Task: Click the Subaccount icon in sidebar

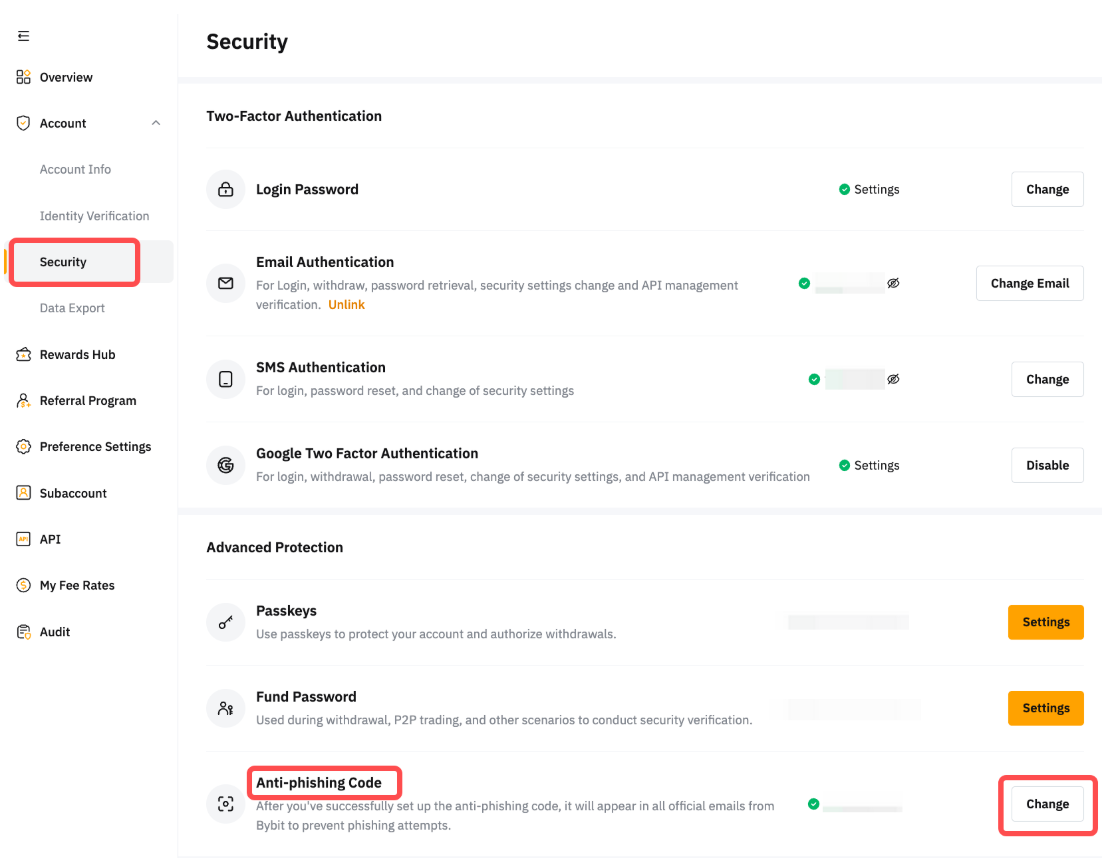Action: [x=23, y=493]
